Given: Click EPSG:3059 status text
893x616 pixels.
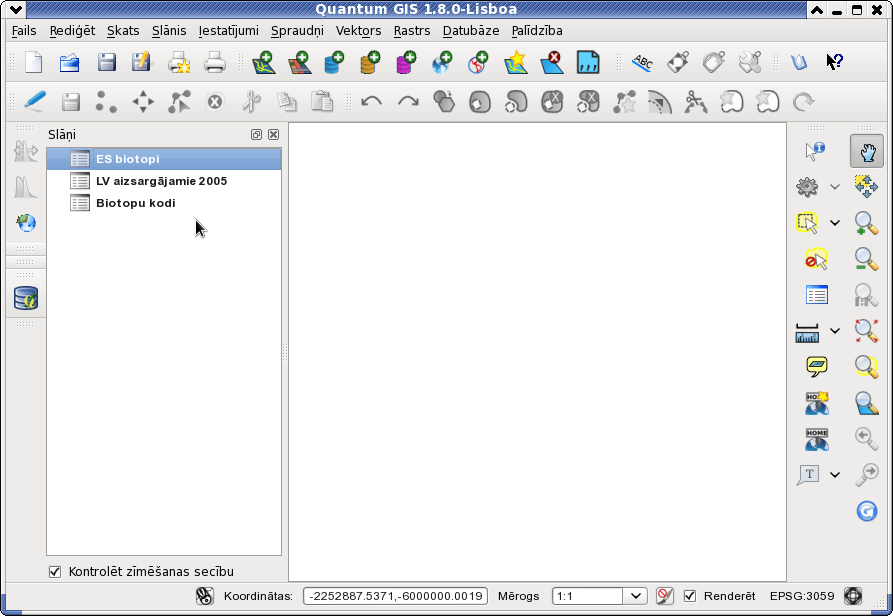Looking at the screenshot, I should (x=802, y=596).
